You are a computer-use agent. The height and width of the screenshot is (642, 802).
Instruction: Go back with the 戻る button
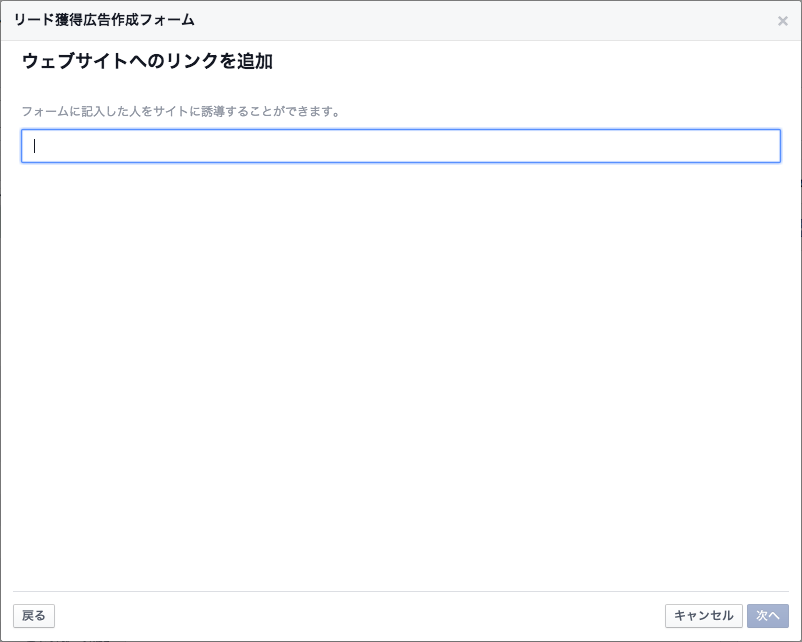tap(34, 616)
